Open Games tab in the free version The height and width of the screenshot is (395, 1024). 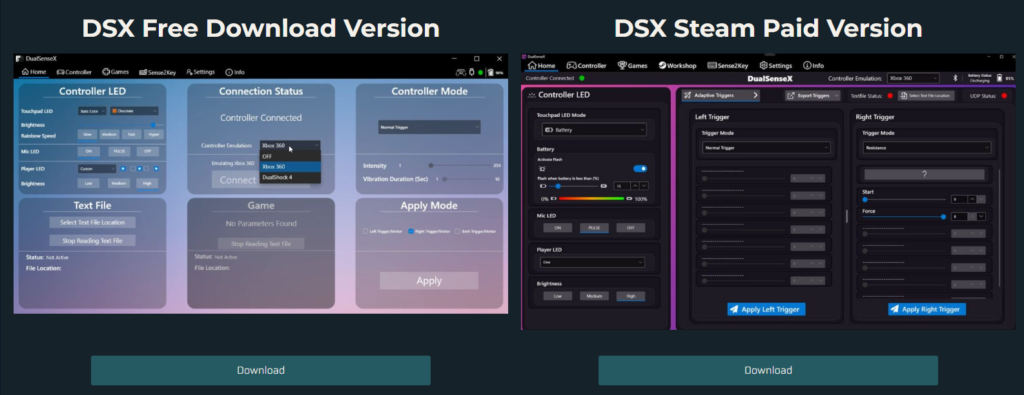(115, 72)
